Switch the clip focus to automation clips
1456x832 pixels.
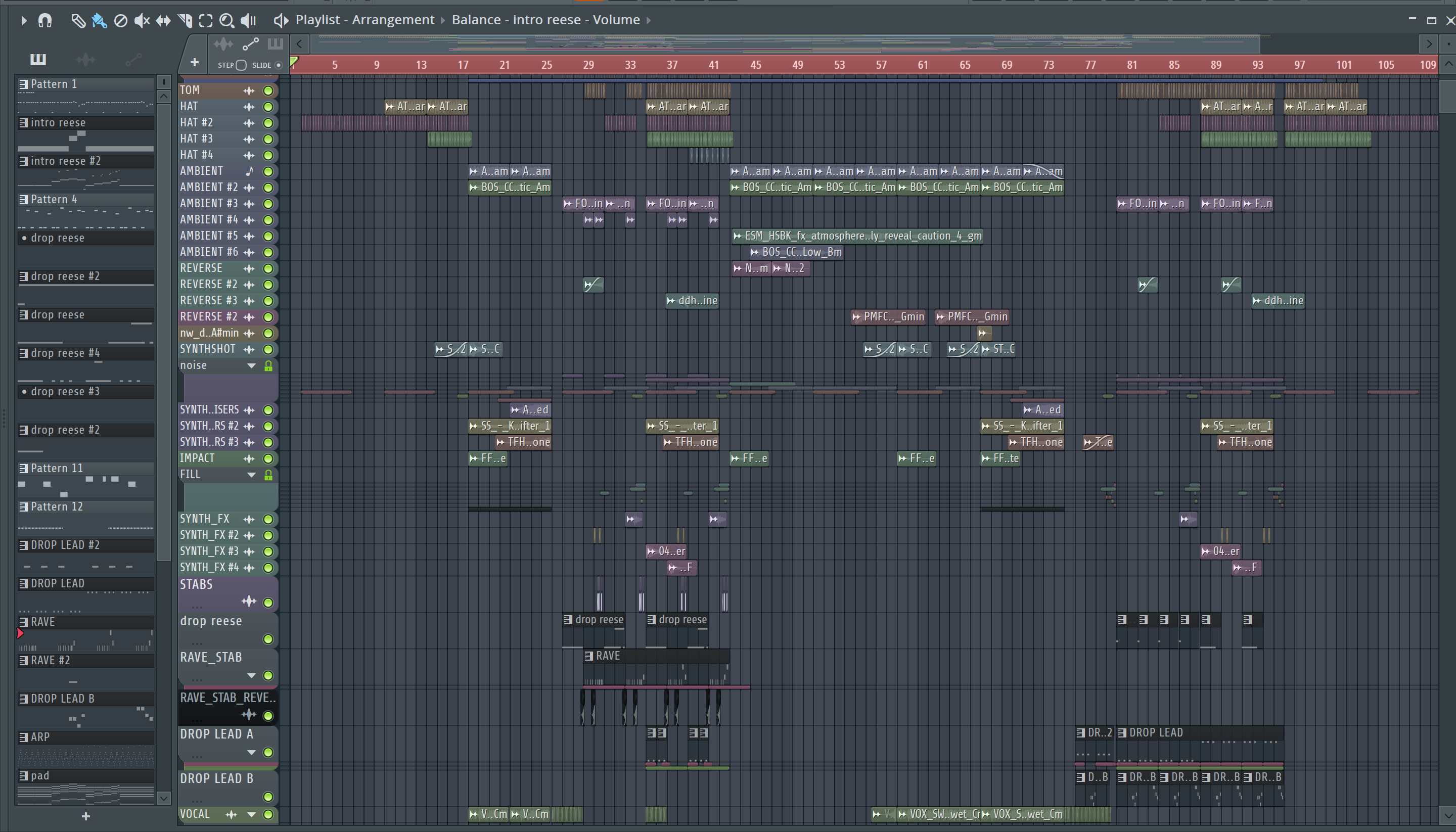click(x=250, y=44)
